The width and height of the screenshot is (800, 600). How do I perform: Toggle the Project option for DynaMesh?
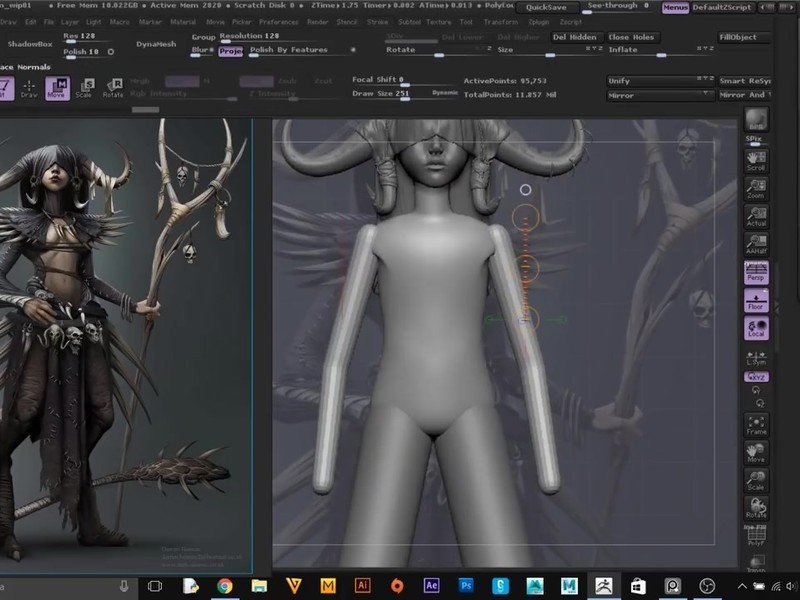pos(231,51)
